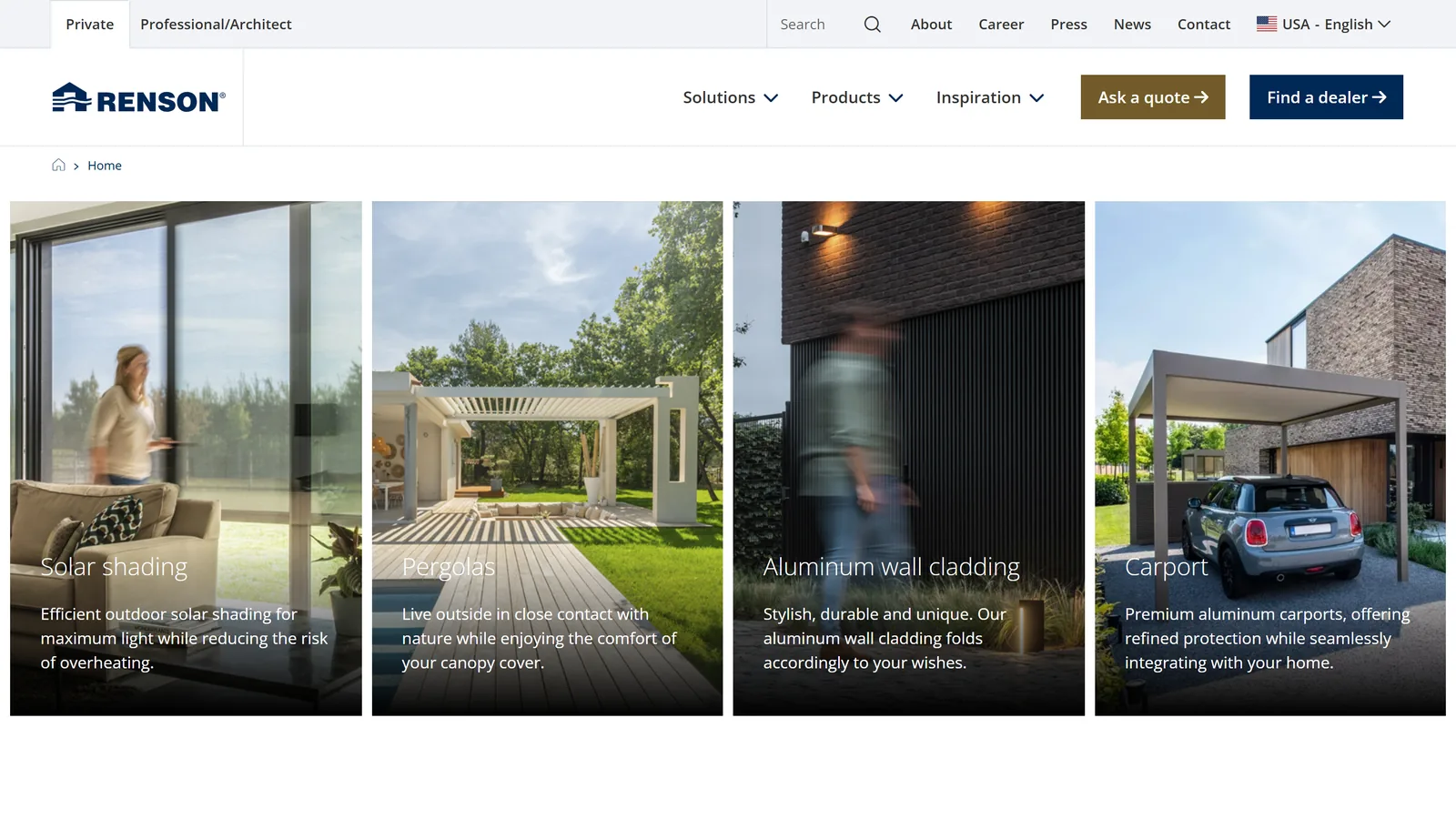Click the search magnifier icon
Image resolution: width=1456 pixels, height=819 pixels.
(872, 25)
